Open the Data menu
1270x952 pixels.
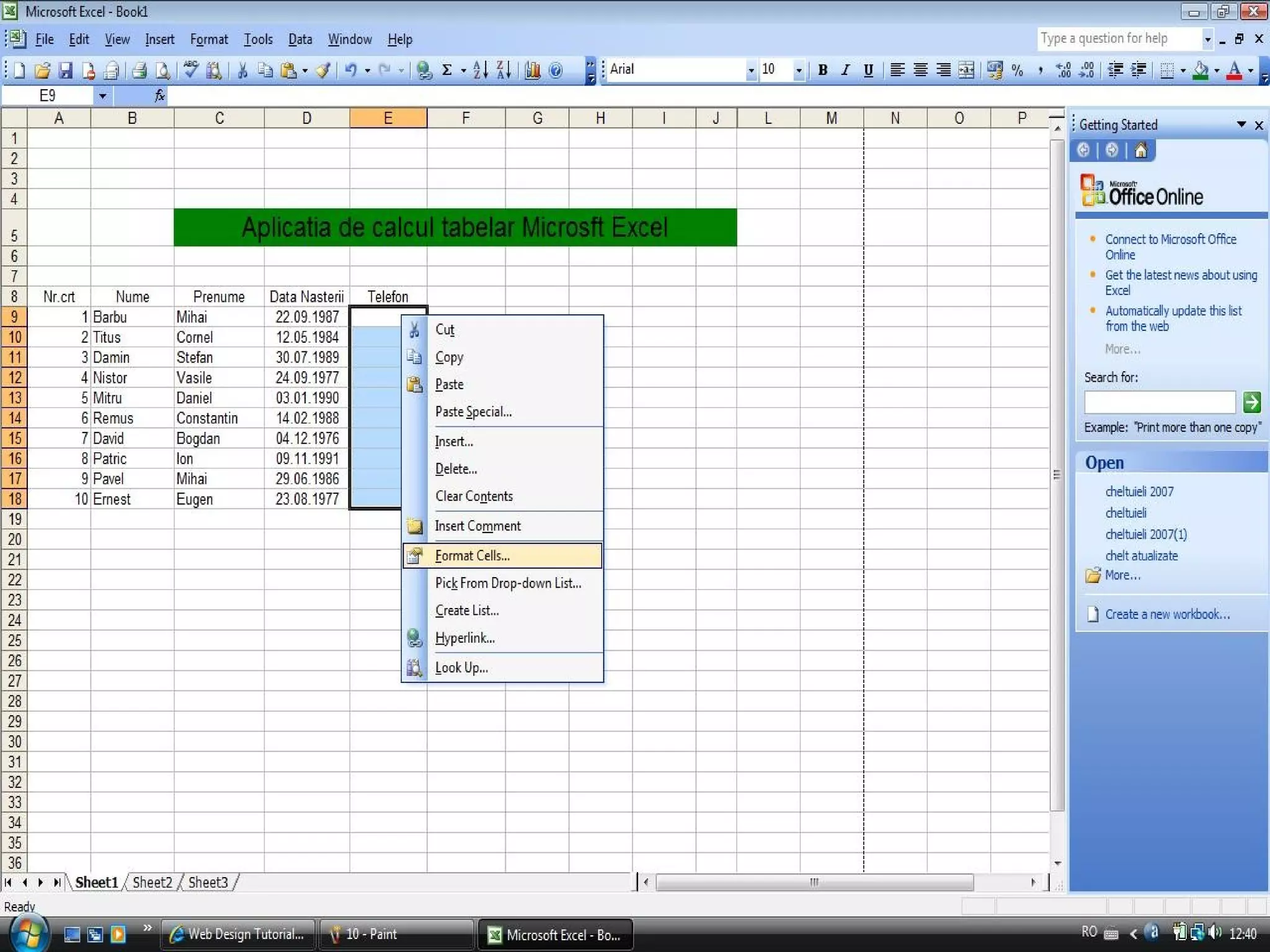click(x=300, y=40)
